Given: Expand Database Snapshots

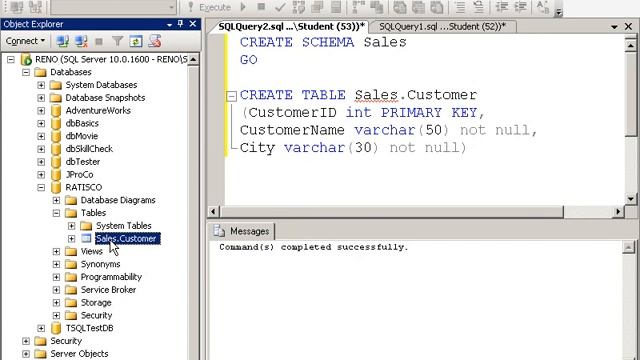Looking at the screenshot, I should coord(41,98).
